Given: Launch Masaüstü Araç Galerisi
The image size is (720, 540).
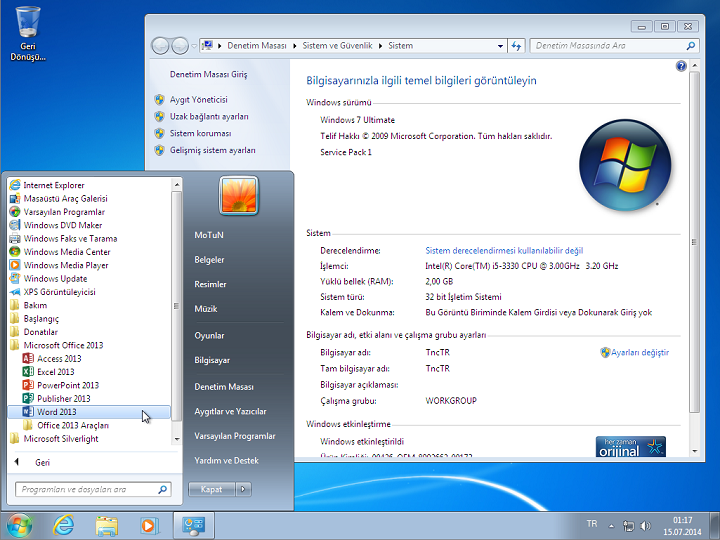Looking at the screenshot, I should pos(58,198).
